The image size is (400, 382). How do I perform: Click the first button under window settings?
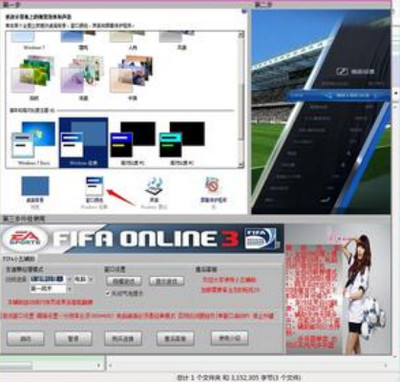click(x=124, y=281)
